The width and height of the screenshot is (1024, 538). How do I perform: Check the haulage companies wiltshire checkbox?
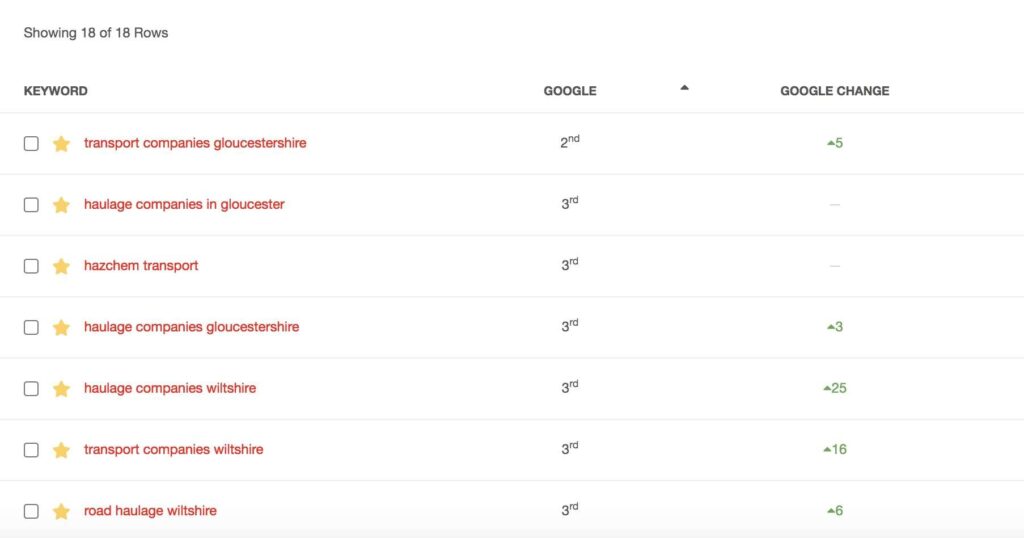(31, 388)
